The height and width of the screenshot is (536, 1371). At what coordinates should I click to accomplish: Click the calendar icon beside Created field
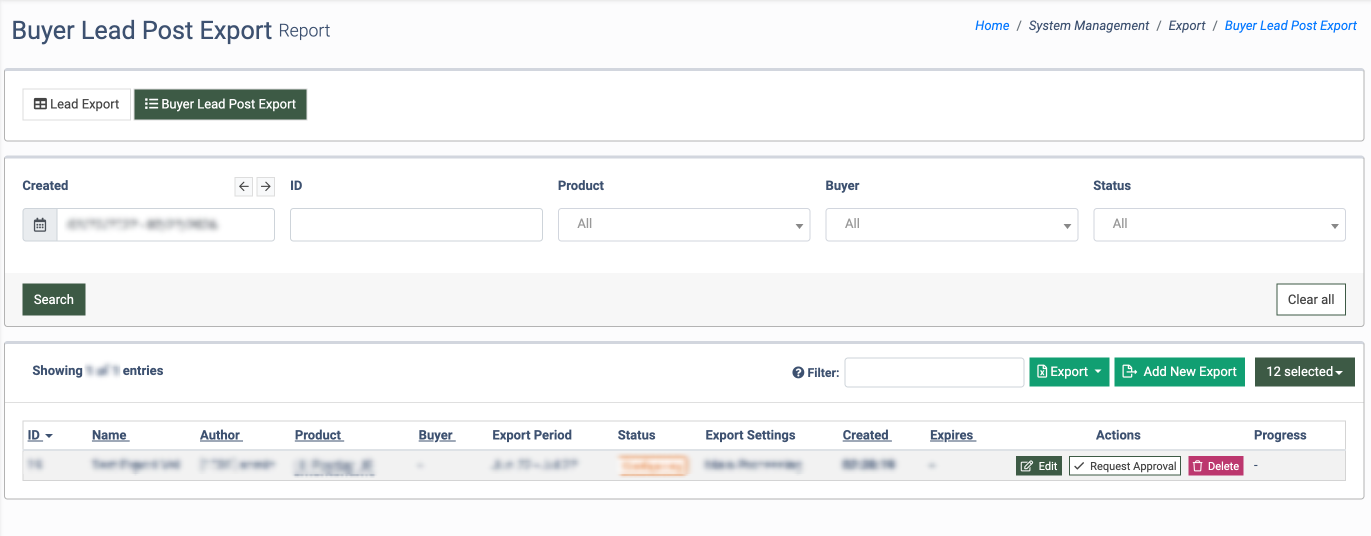(40, 225)
